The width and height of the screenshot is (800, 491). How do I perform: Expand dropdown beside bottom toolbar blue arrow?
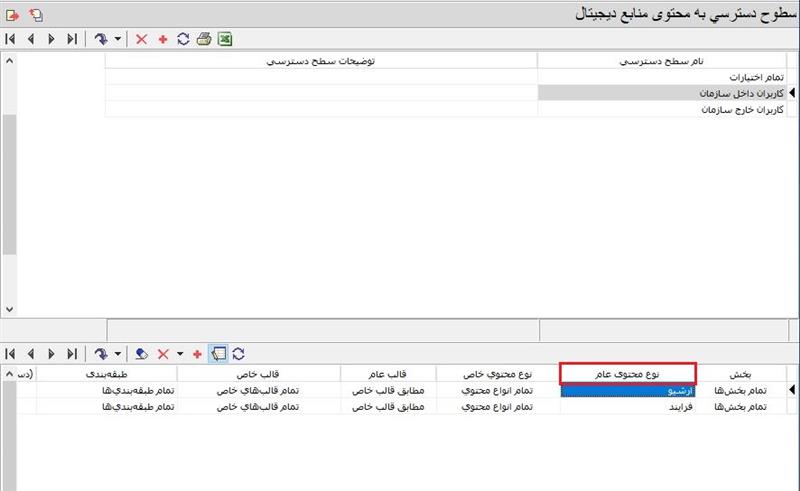click(x=118, y=354)
